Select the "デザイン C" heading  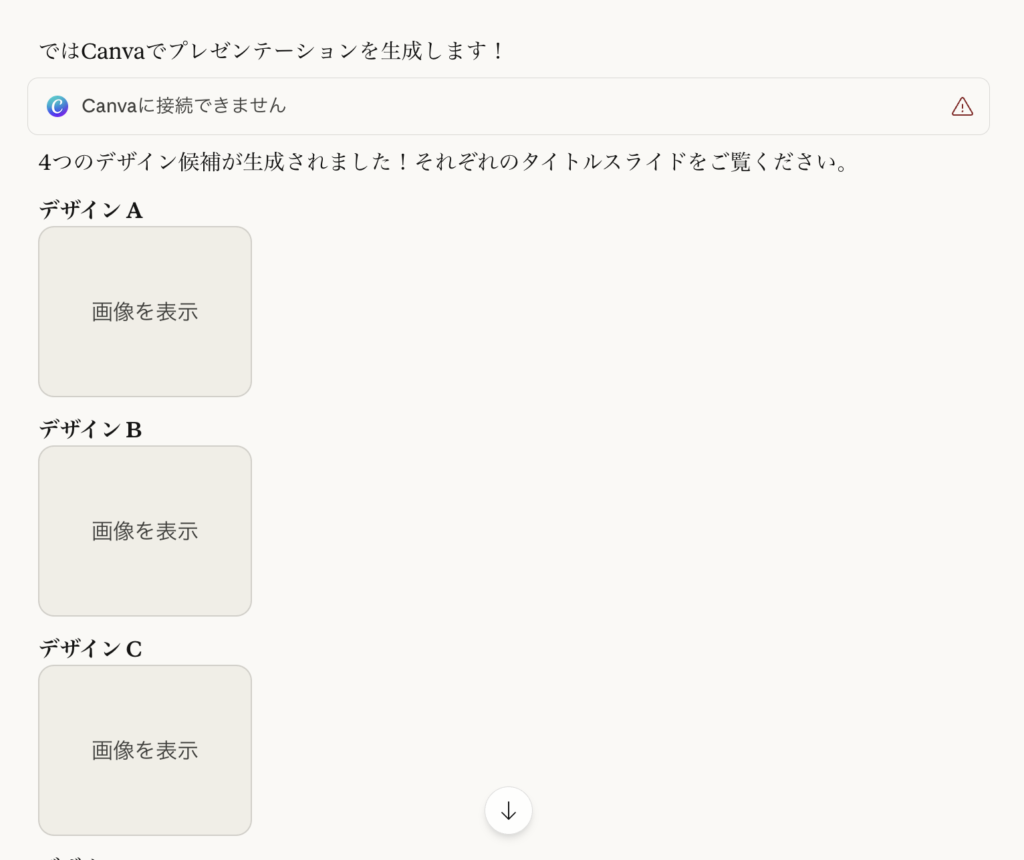click(x=91, y=648)
